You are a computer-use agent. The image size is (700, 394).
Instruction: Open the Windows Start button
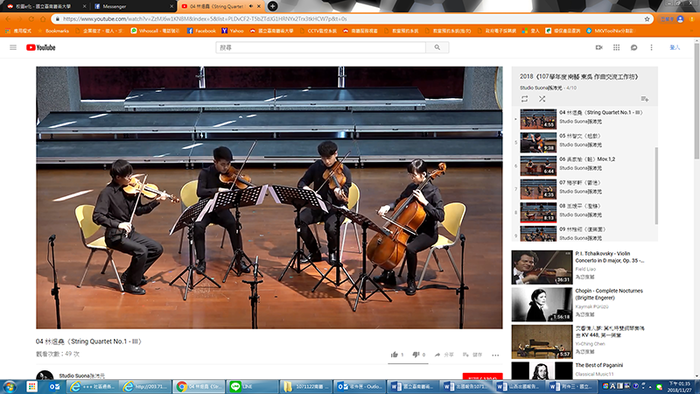(9, 386)
